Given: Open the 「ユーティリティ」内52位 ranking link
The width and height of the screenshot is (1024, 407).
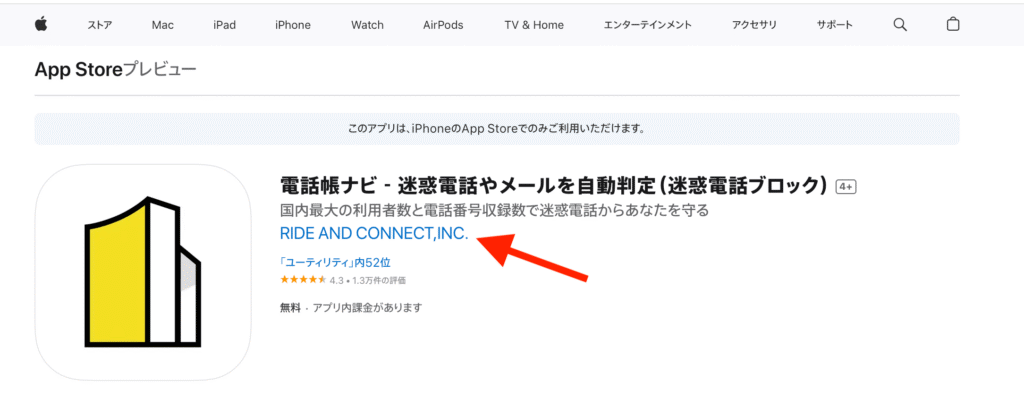Looking at the screenshot, I should 335,263.
